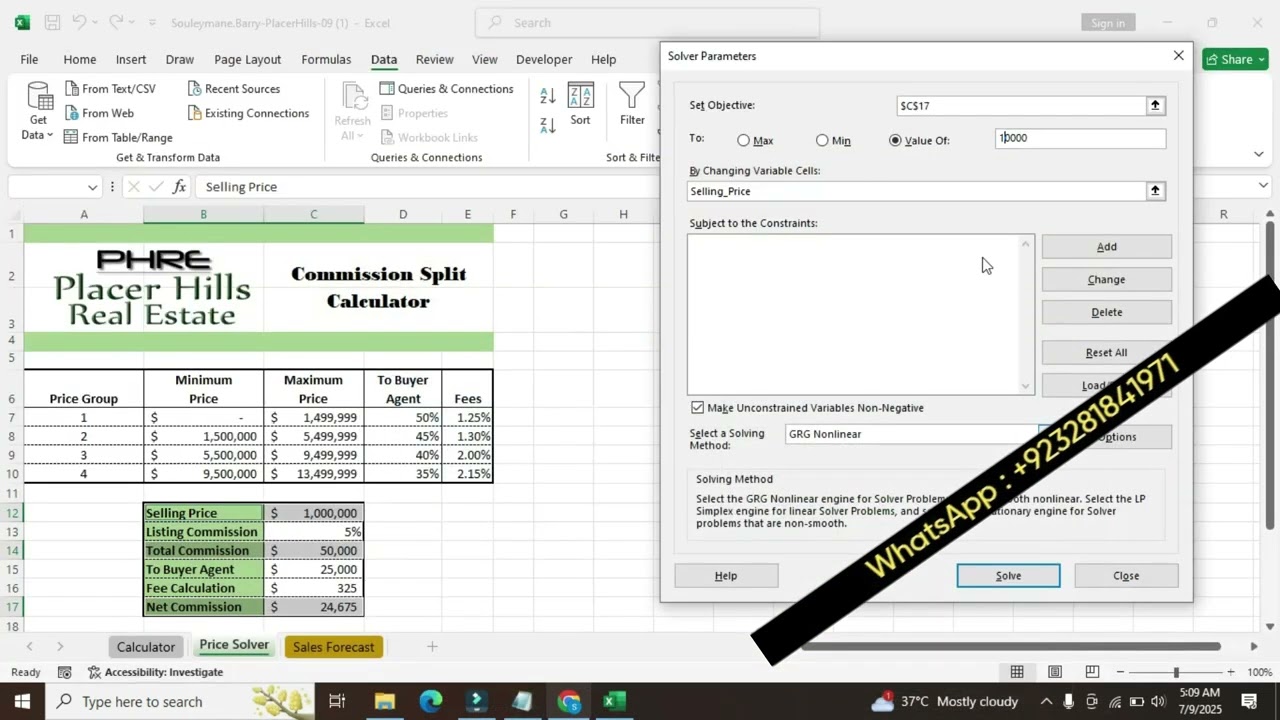The image size is (1280, 720).
Task: Launch Microsoft Edge from the taskbar
Action: click(x=431, y=701)
